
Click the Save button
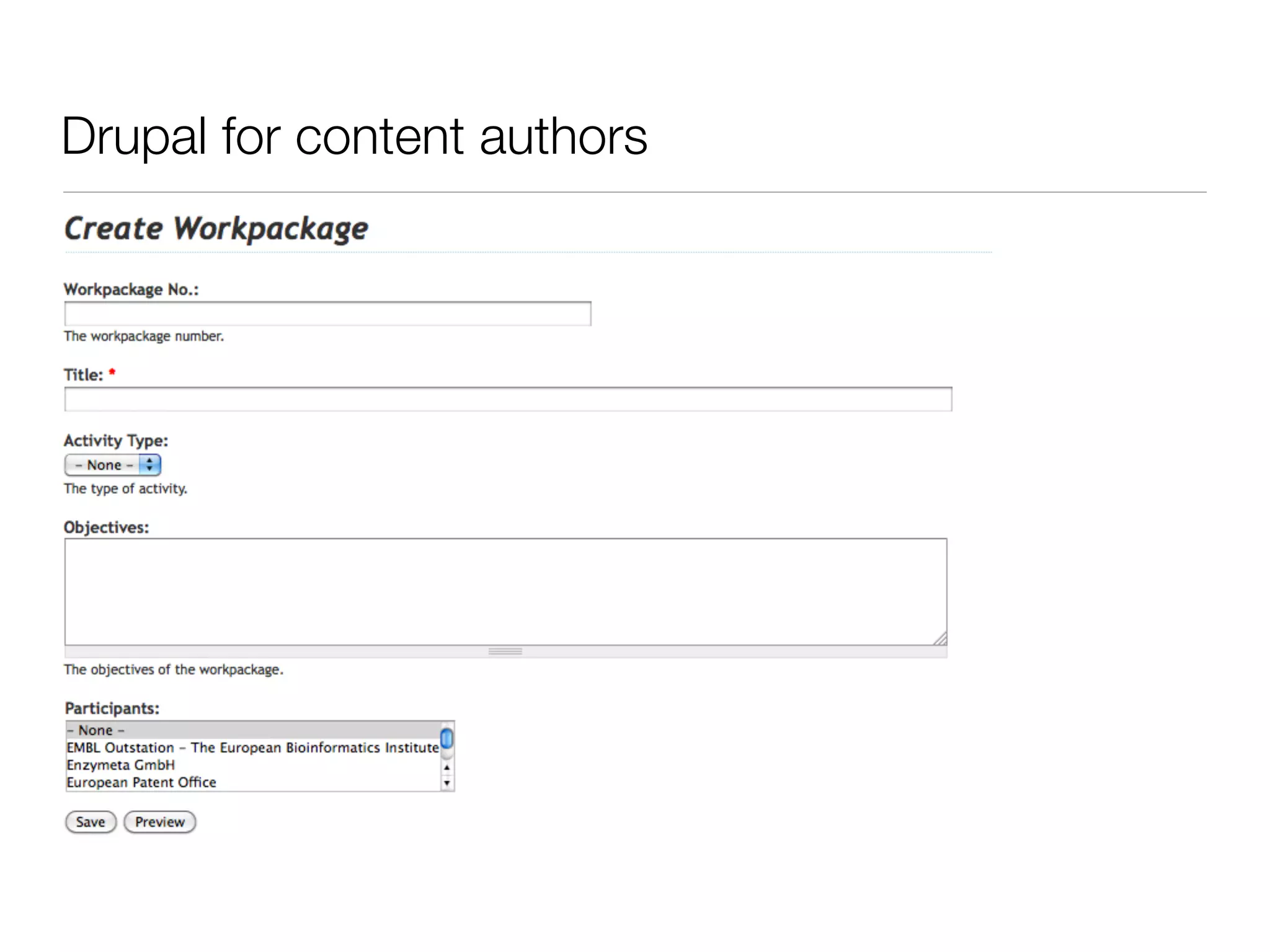tap(91, 822)
